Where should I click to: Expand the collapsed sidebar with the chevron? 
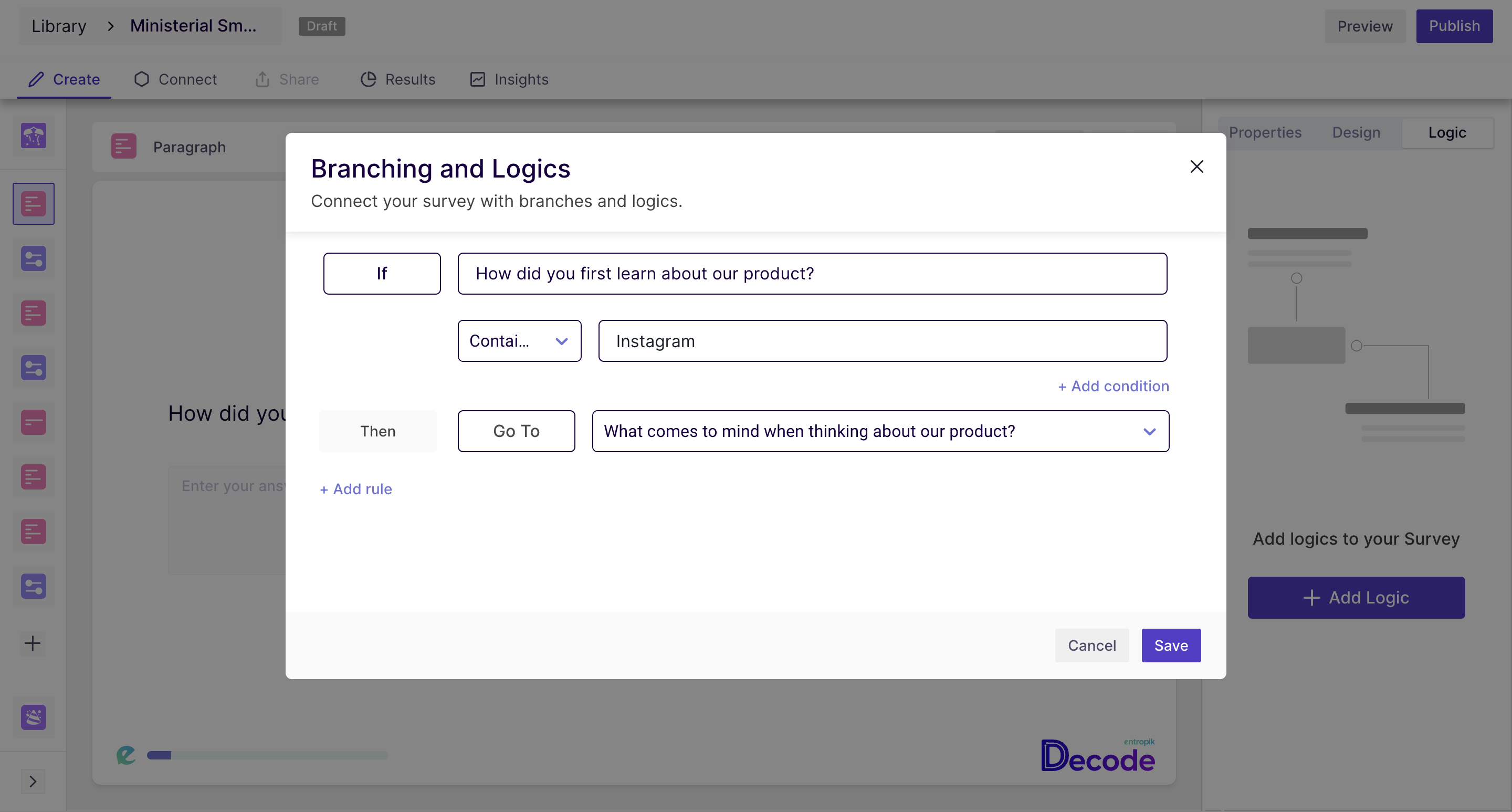click(33, 782)
